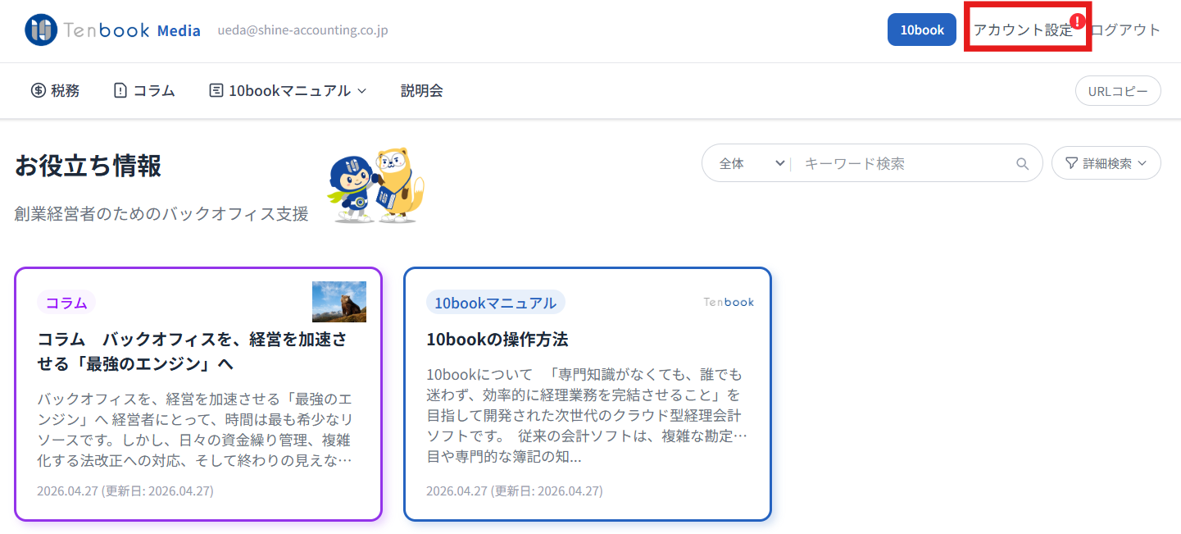1181x534 pixels.
Task: Click the blue 10book button
Action: [922, 30]
